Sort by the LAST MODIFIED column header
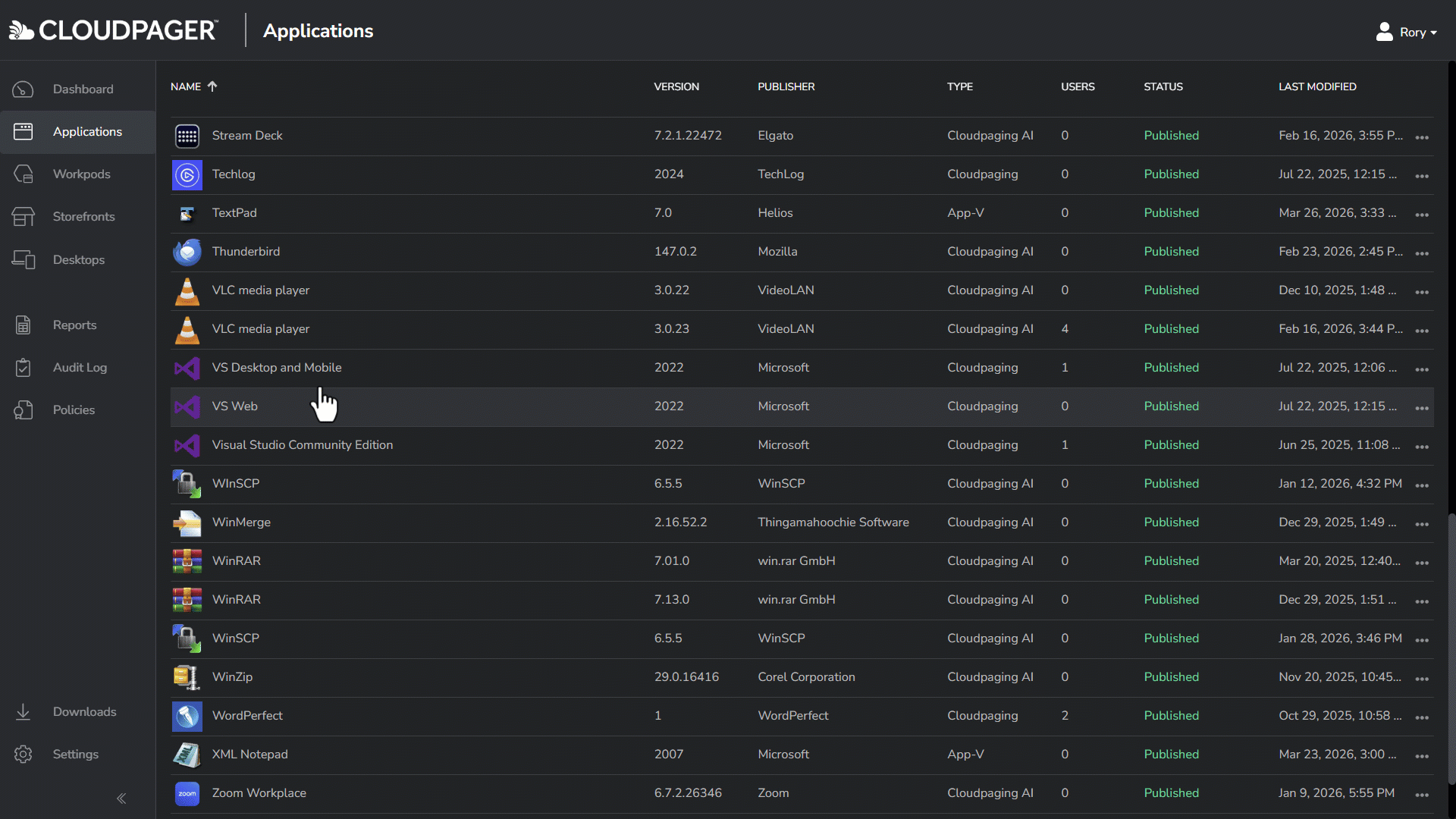The height and width of the screenshot is (819, 1456). click(1317, 86)
